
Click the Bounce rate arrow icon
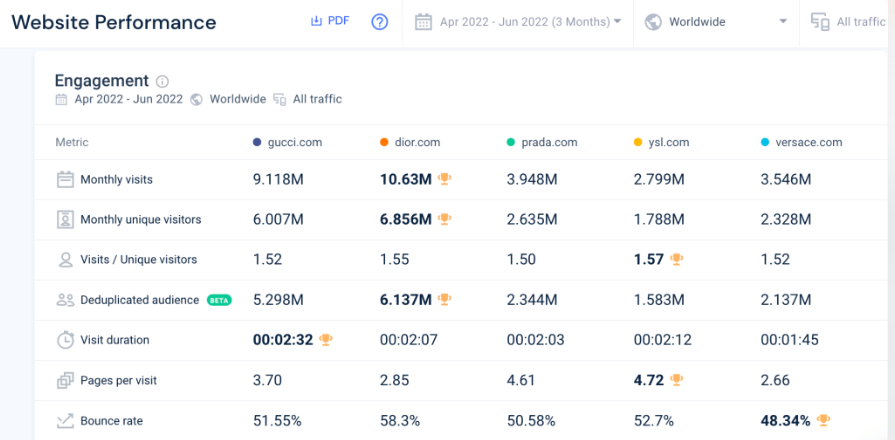pos(66,421)
